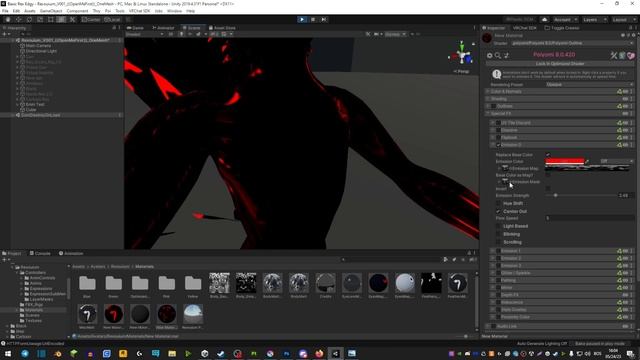Click the Play button in toolbar
640x360 pixels.
pos(302,19)
